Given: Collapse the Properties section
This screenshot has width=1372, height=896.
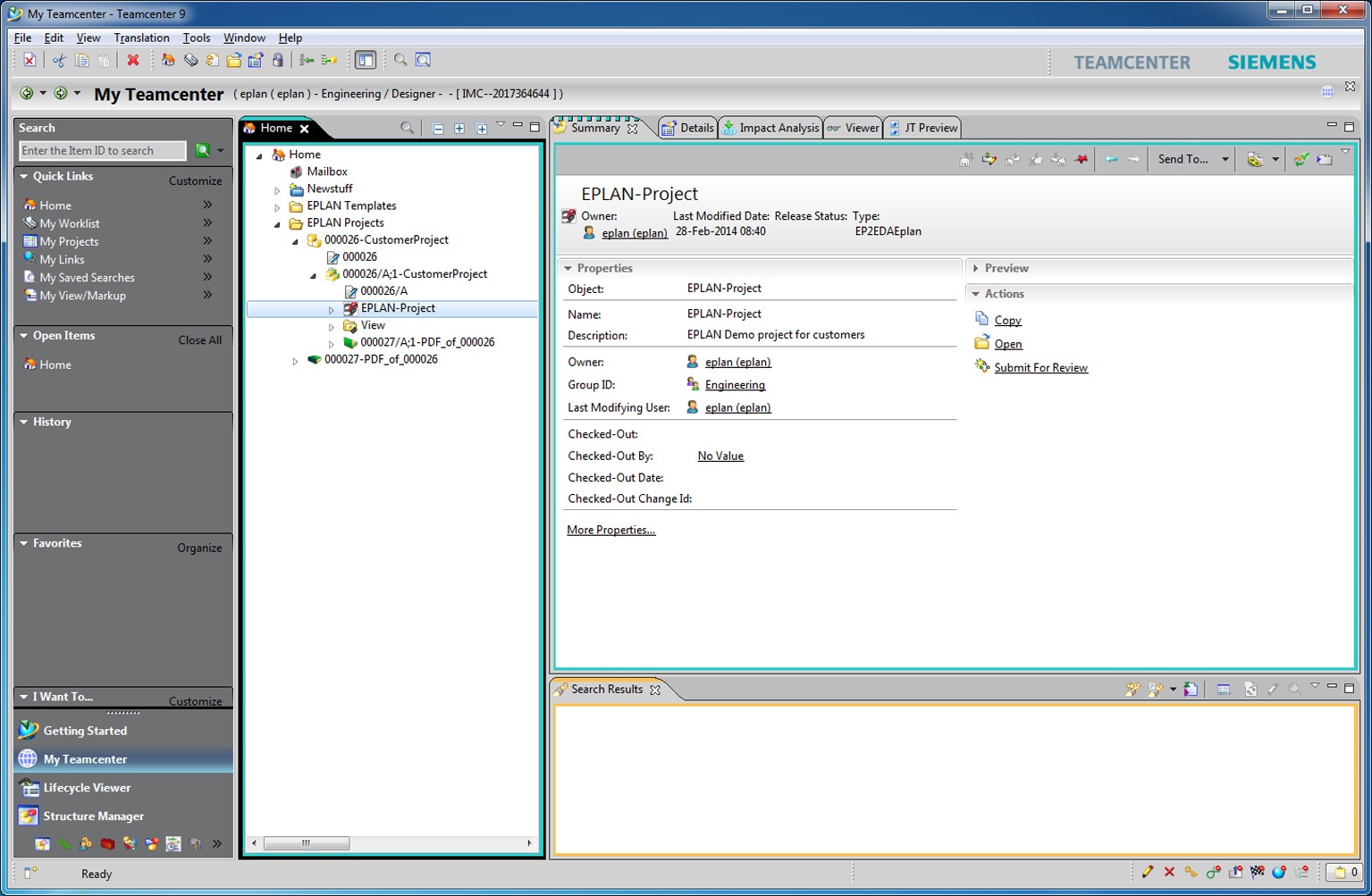Looking at the screenshot, I should pyautogui.click(x=568, y=268).
